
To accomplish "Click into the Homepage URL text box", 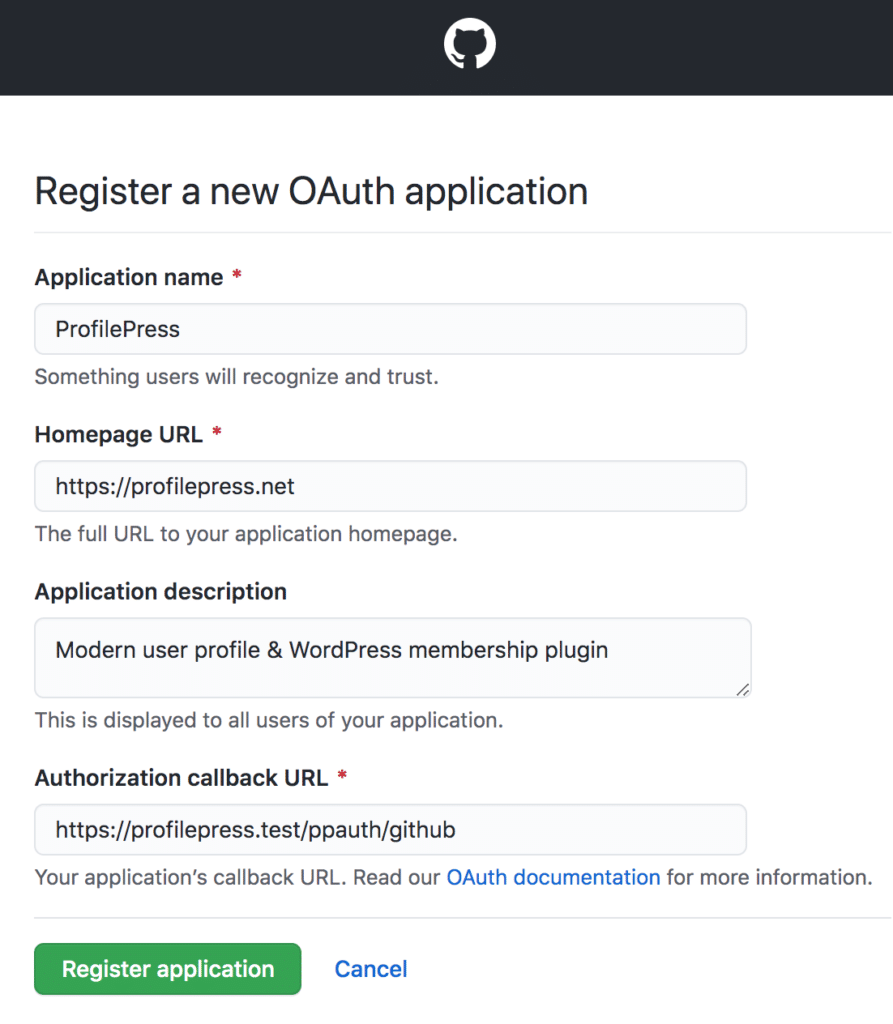I will 390,487.
